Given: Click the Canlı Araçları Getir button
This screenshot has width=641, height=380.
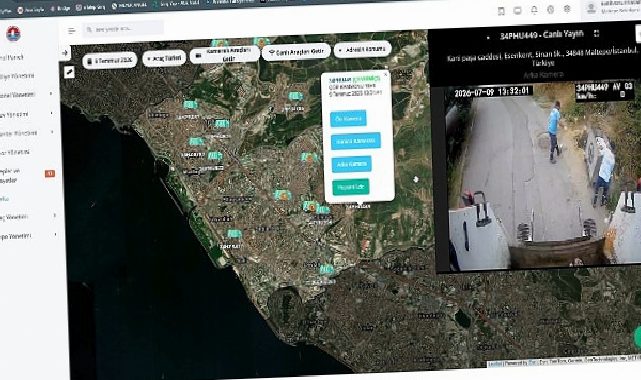Looking at the screenshot, I should (x=296, y=52).
